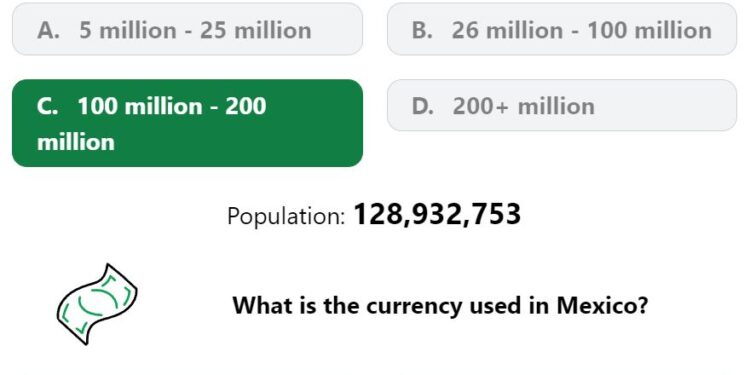The height and width of the screenshot is (375, 750).
Task: Click the question about Mexico's currency
Action: tap(440, 305)
